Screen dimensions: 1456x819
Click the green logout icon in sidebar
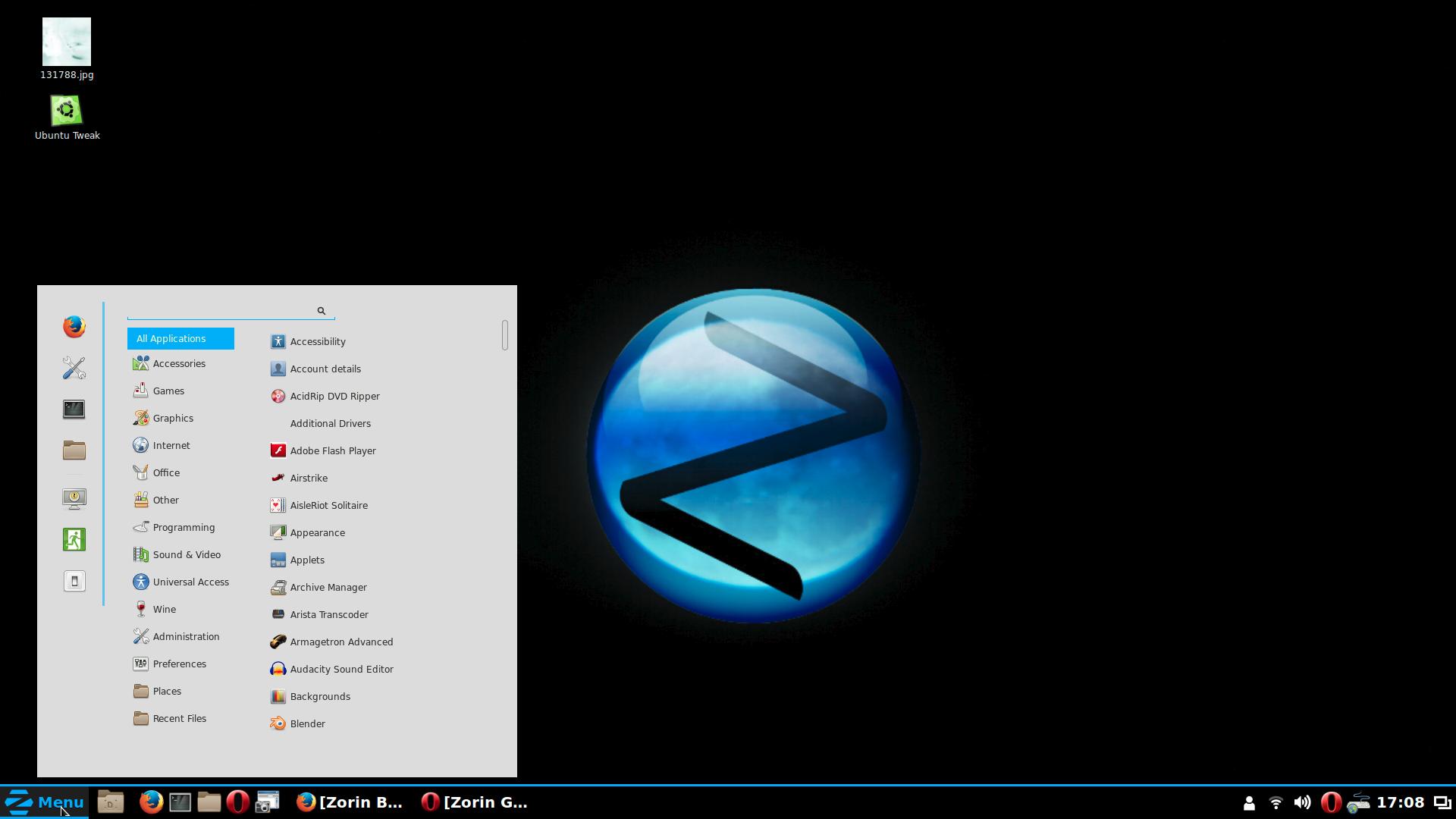(x=74, y=540)
